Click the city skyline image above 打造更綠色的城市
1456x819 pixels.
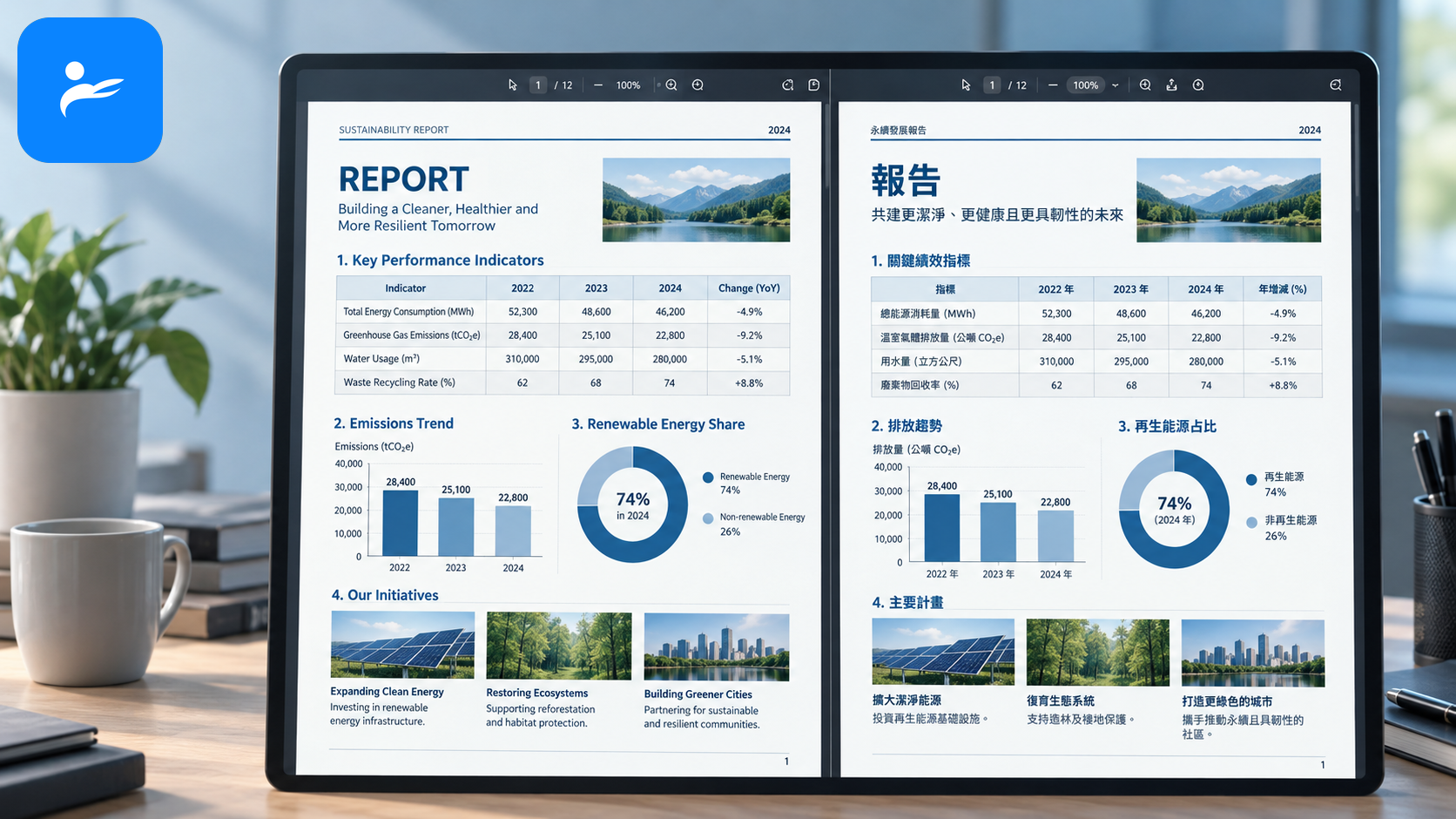tap(1253, 653)
